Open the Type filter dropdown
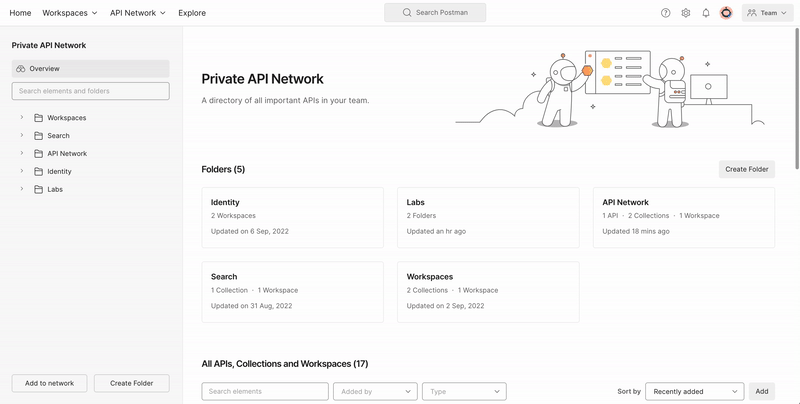The height and width of the screenshot is (404, 800). click(464, 392)
